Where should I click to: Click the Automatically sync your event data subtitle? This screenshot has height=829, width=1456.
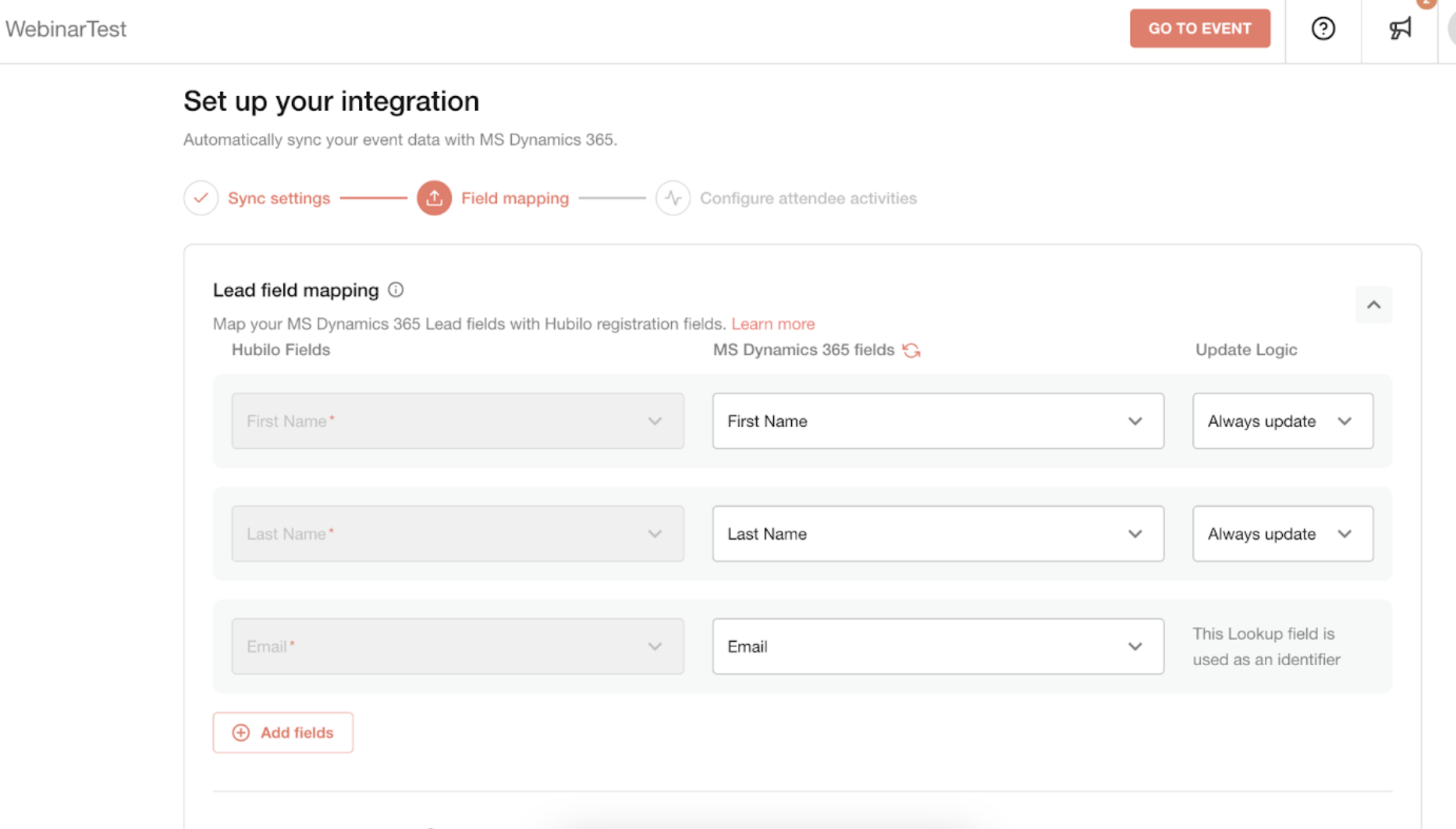[400, 140]
